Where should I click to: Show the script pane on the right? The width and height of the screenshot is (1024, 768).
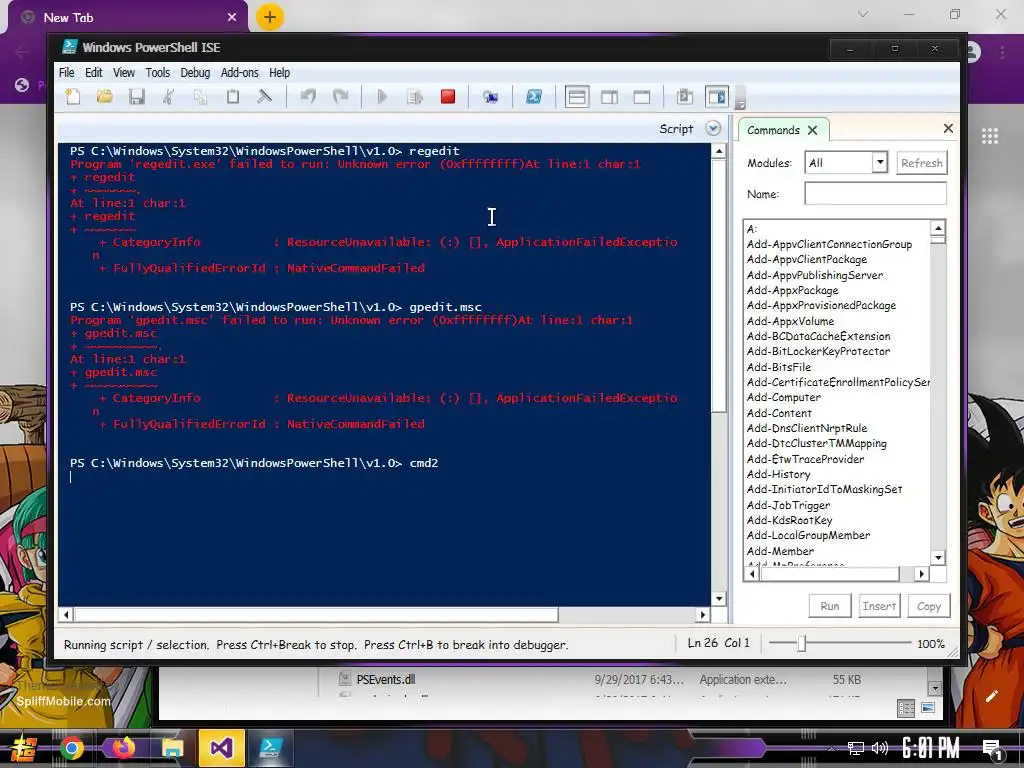[609, 97]
